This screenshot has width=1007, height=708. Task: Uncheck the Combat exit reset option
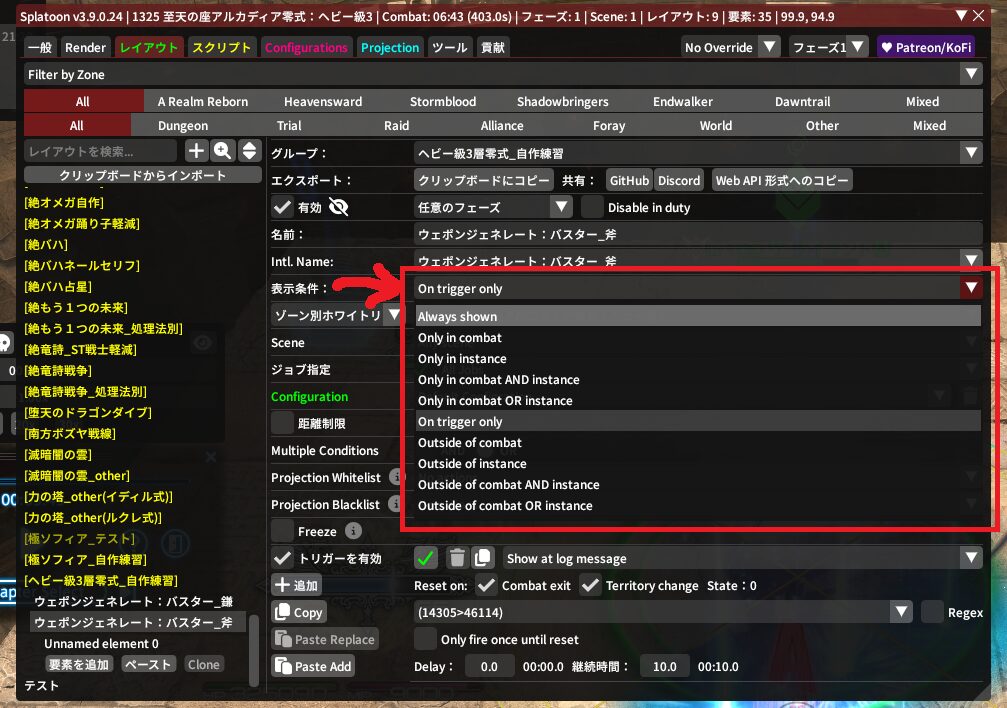486,586
